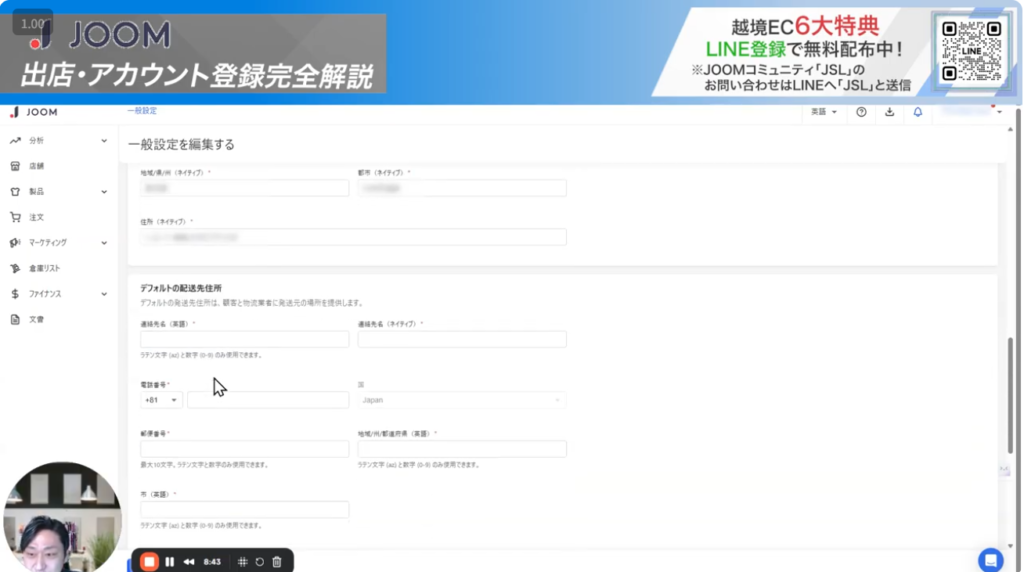Click the Store (店舗) shop icon
The image size is (1024, 572).
15,166
